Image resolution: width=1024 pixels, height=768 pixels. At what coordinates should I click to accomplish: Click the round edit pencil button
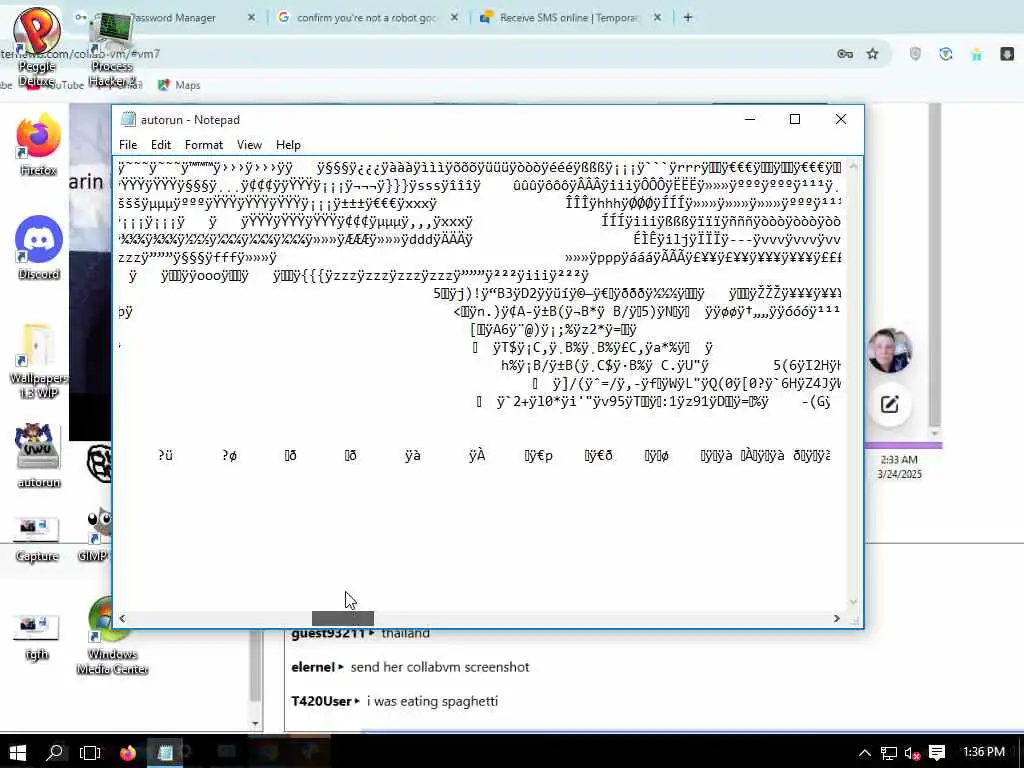tap(889, 405)
